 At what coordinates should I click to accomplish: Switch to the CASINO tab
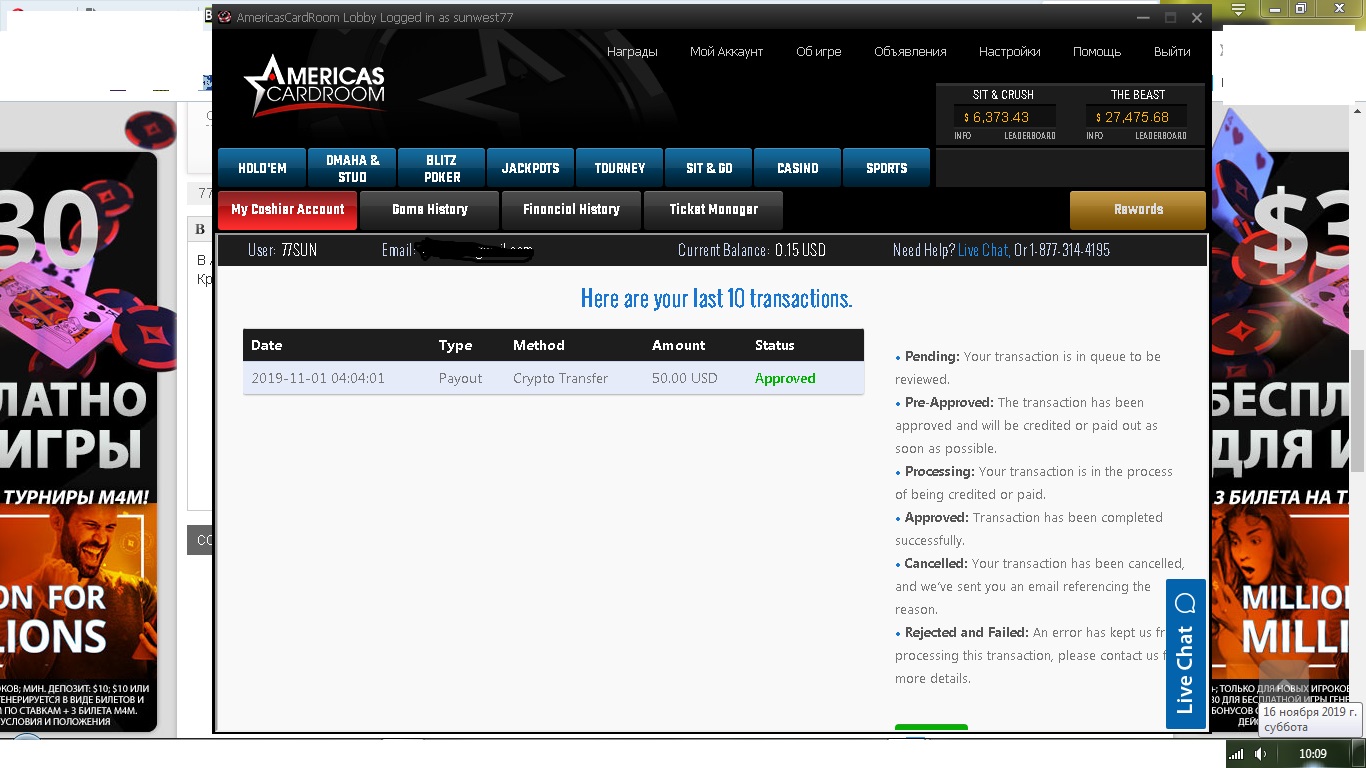(x=798, y=168)
